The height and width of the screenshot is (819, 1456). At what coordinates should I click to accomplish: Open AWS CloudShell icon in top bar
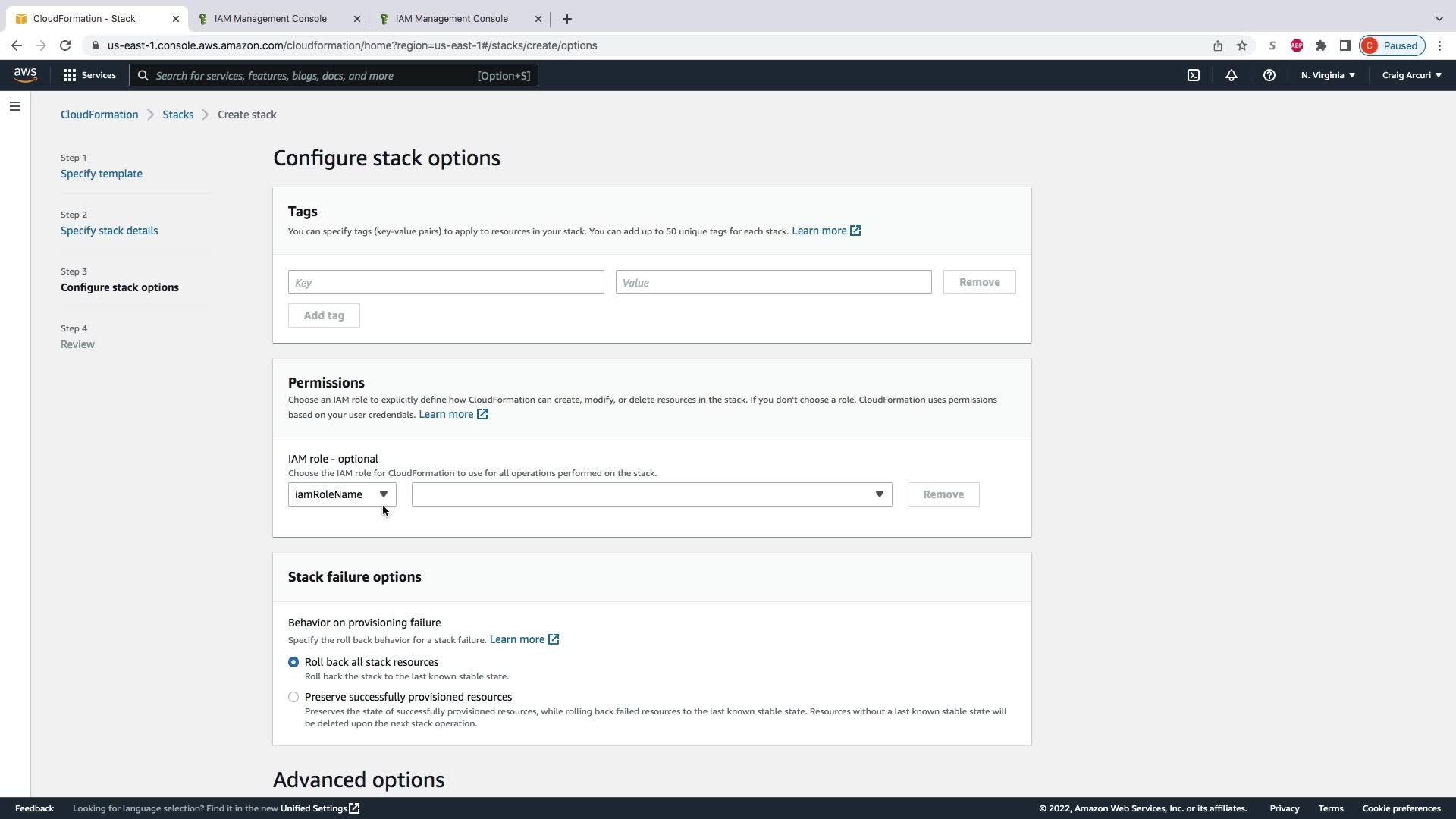click(x=1194, y=75)
